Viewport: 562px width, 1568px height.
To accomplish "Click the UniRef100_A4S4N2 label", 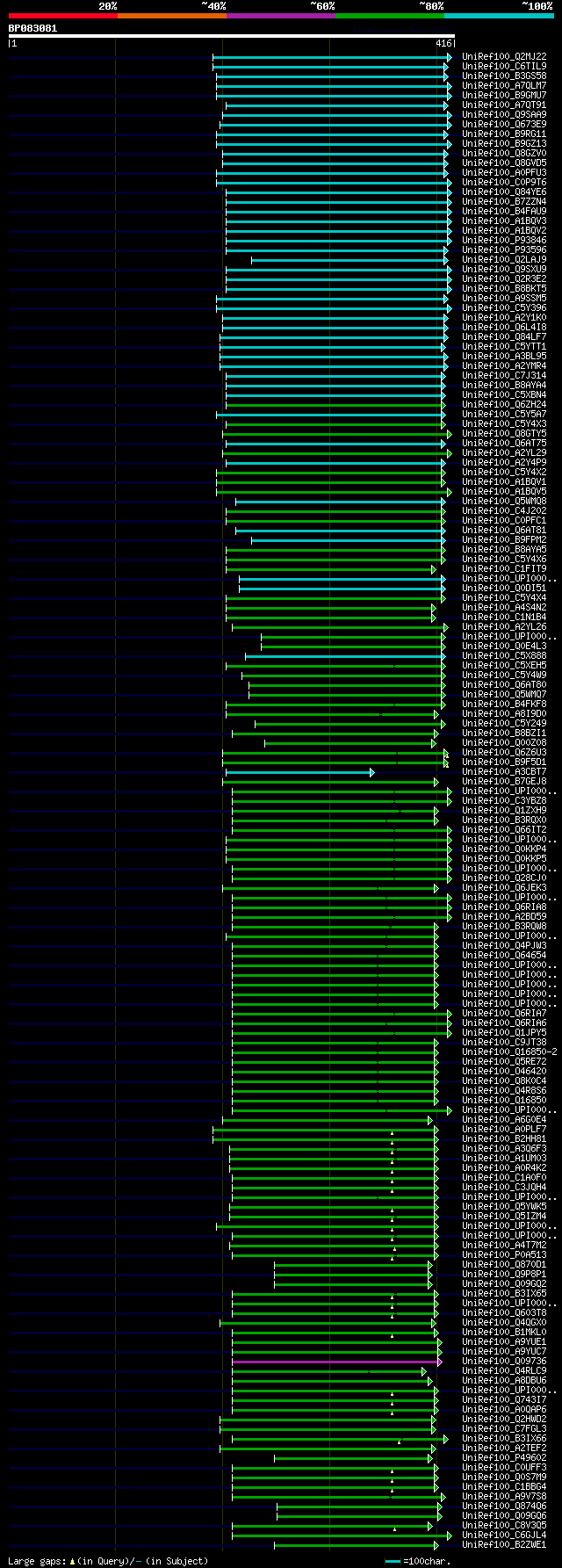I will pos(504,607).
